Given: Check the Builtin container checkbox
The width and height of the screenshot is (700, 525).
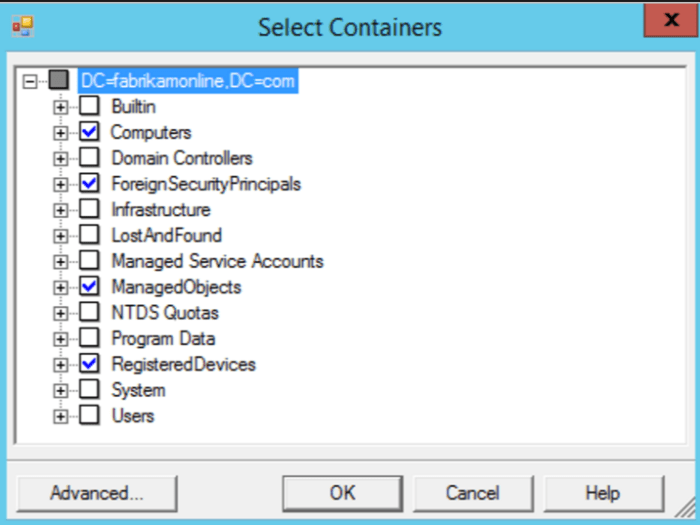Looking at the screenshot, I should 90,106.
